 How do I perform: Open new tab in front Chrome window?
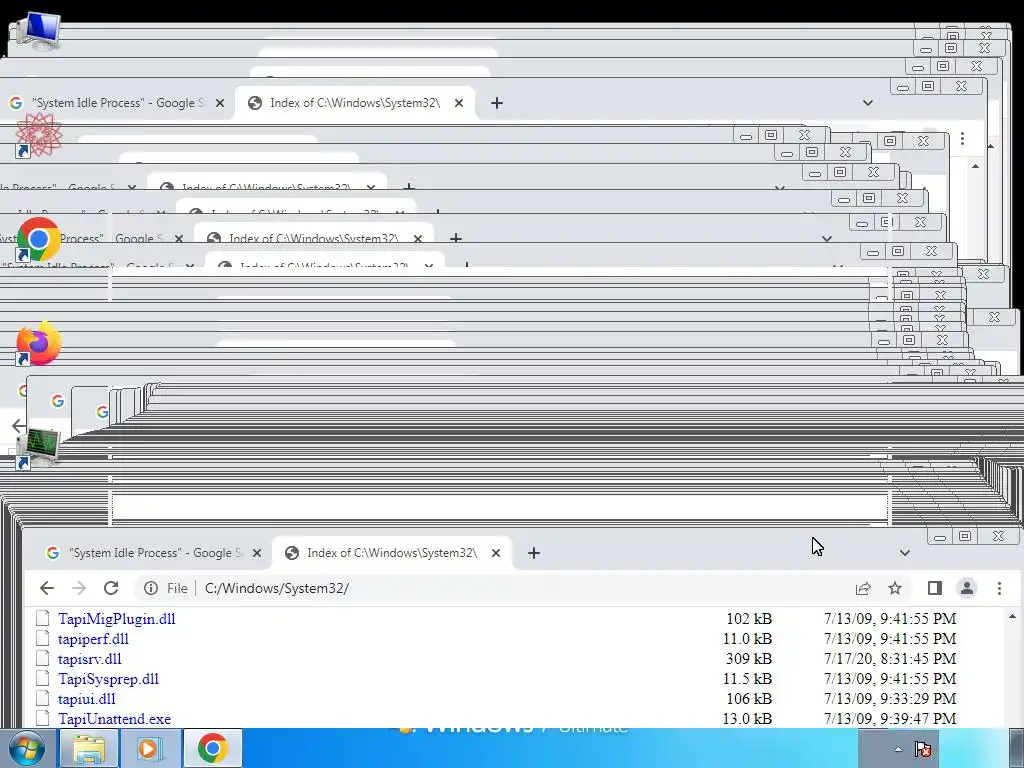[534, 553]
